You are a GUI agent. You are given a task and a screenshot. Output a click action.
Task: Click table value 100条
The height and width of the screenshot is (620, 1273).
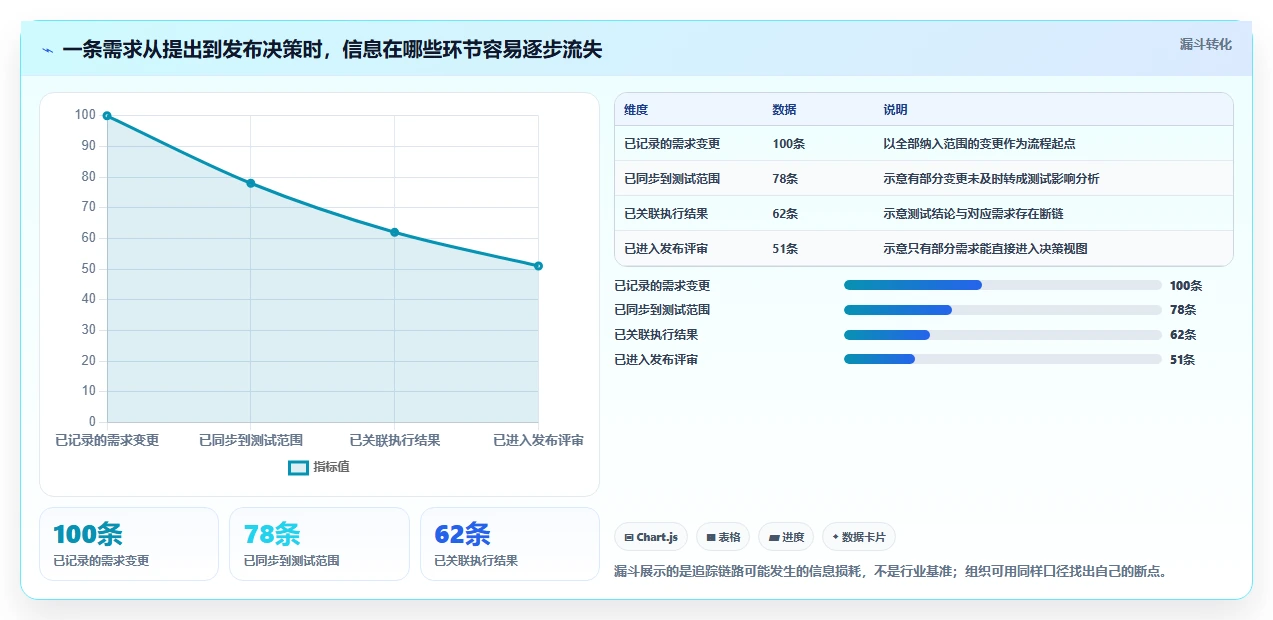tap(788, 144)
